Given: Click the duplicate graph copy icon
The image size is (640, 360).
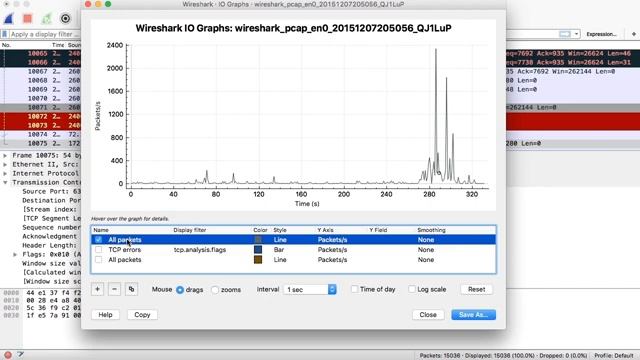Looking at the screenshot, I should pyautogui.click(x=131, y=289).
